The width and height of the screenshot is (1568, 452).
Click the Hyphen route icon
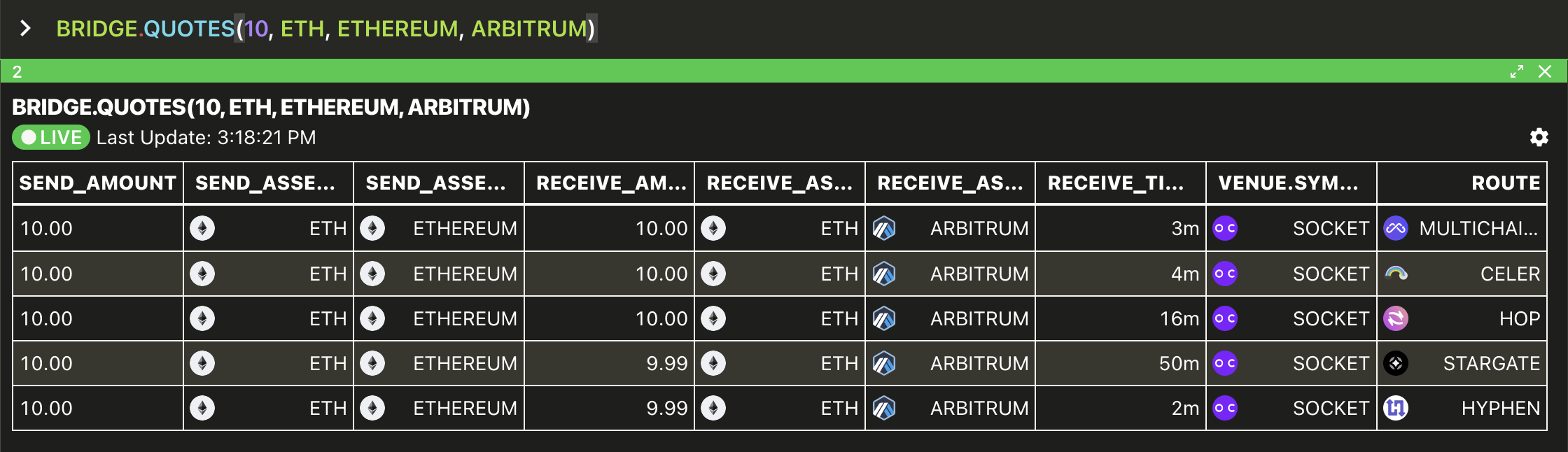pos(1396,408)
